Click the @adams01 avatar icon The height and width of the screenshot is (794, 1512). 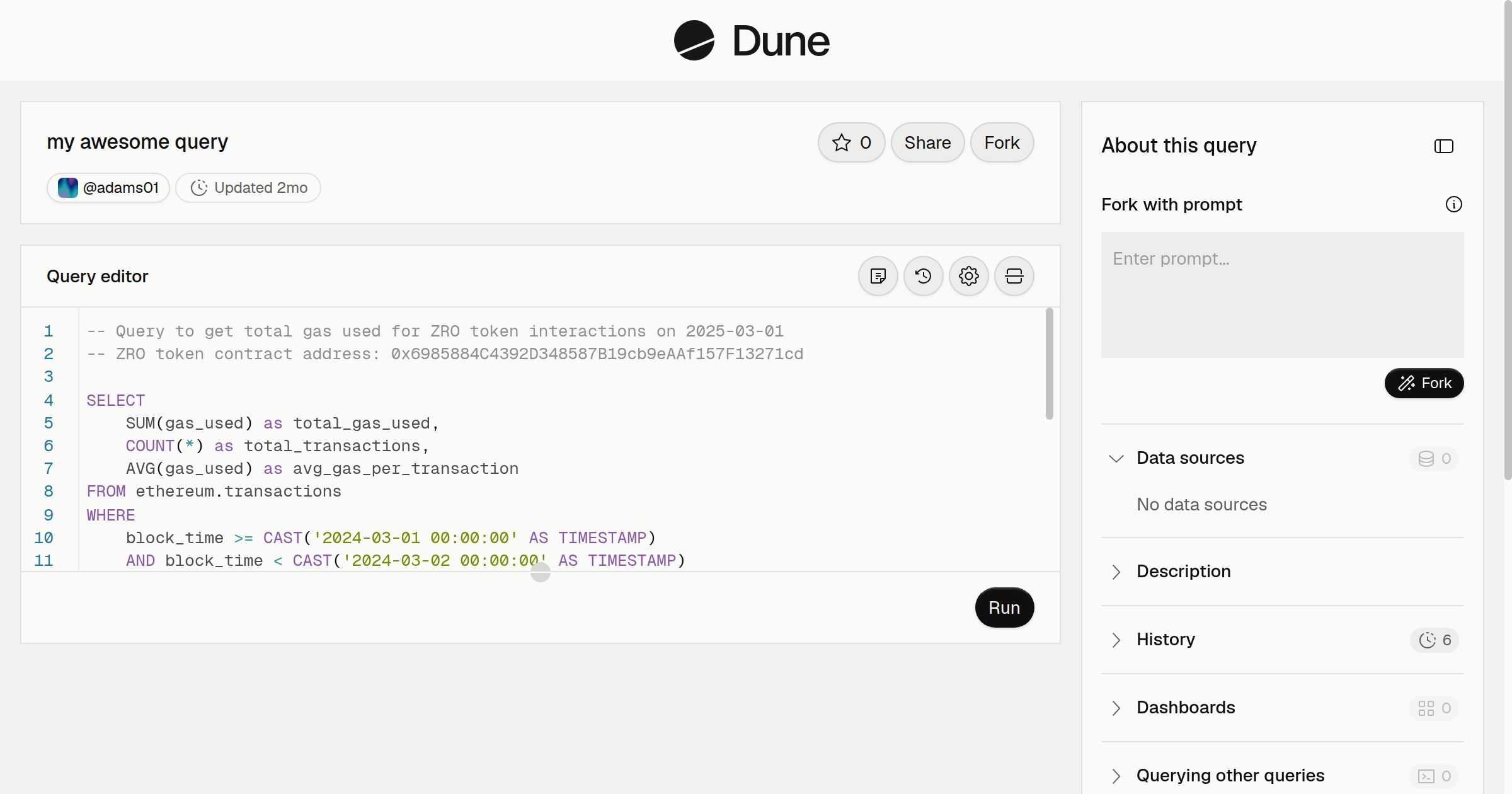68,188
